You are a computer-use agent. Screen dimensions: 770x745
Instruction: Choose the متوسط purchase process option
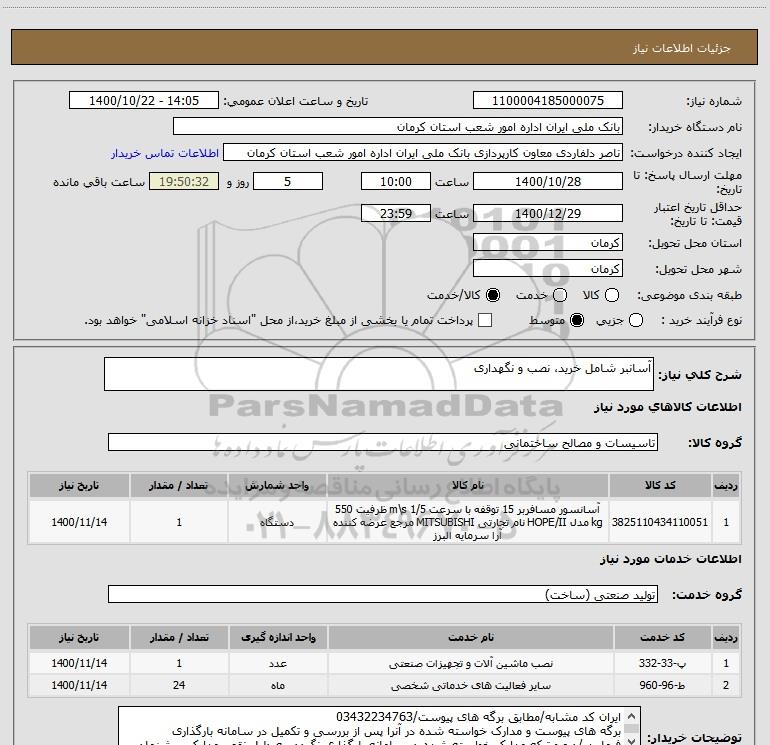pos(577,321)
